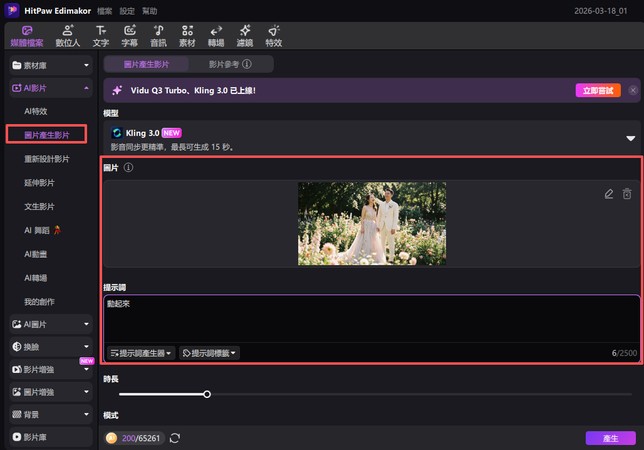
Task: Open the 幫助 menu
Action: pos(150,11)
